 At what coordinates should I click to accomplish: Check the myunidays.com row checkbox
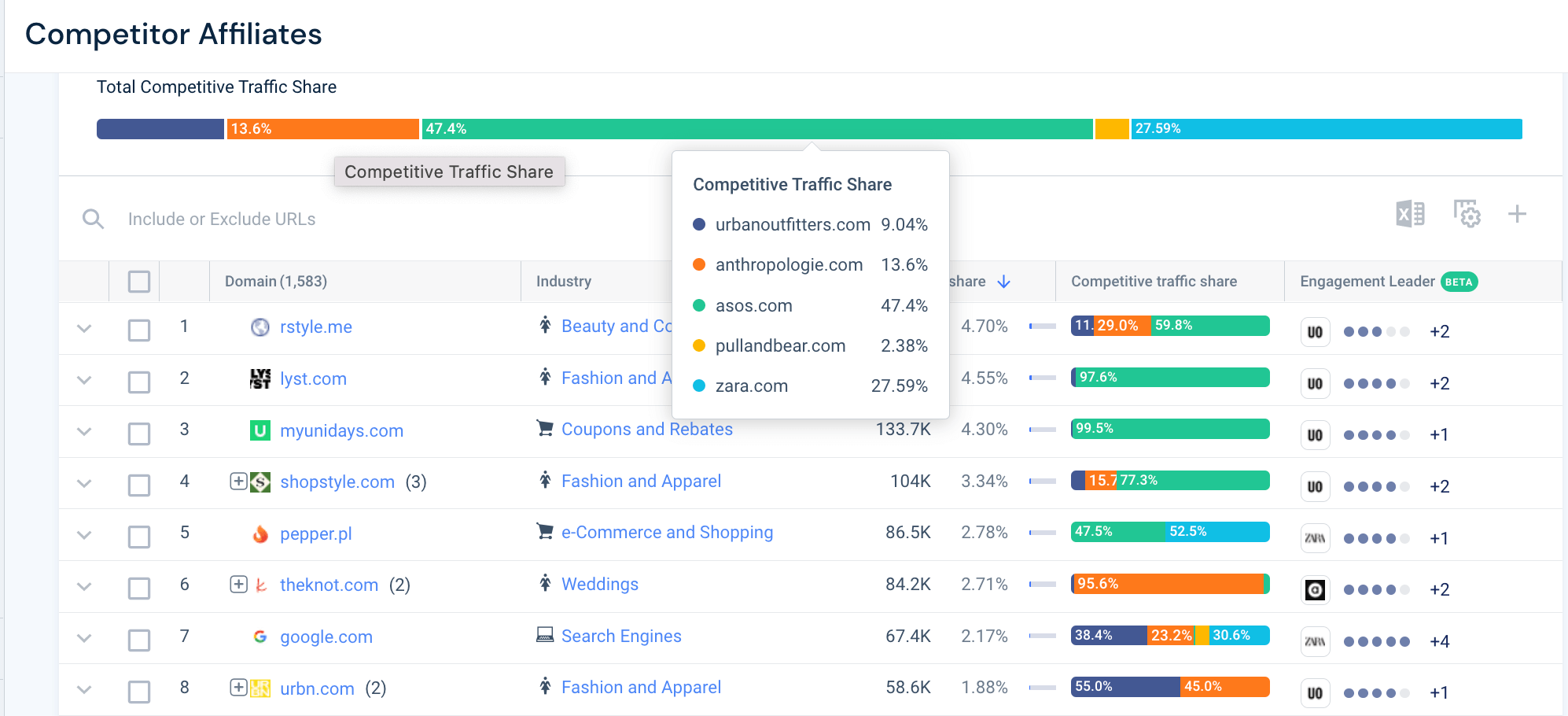click(x=139, y=434)
